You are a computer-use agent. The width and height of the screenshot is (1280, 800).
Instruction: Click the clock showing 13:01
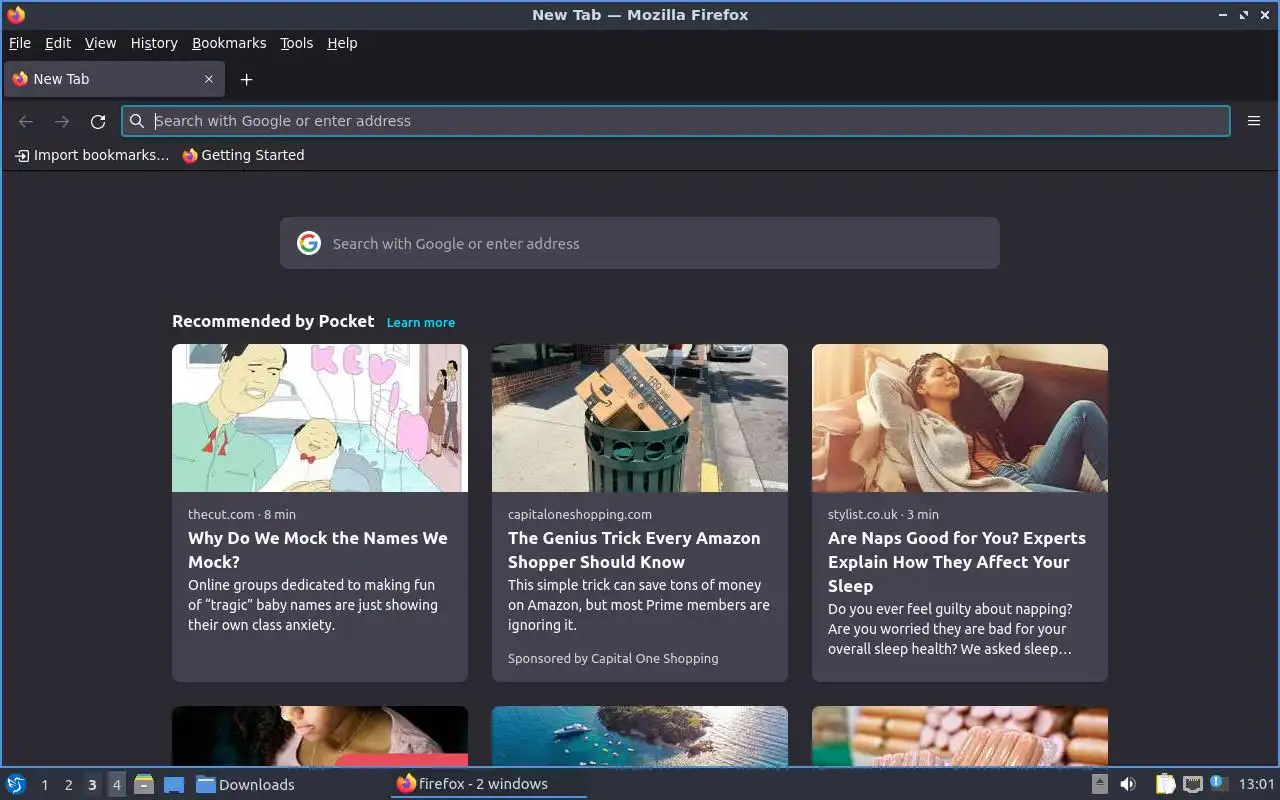1256,784
